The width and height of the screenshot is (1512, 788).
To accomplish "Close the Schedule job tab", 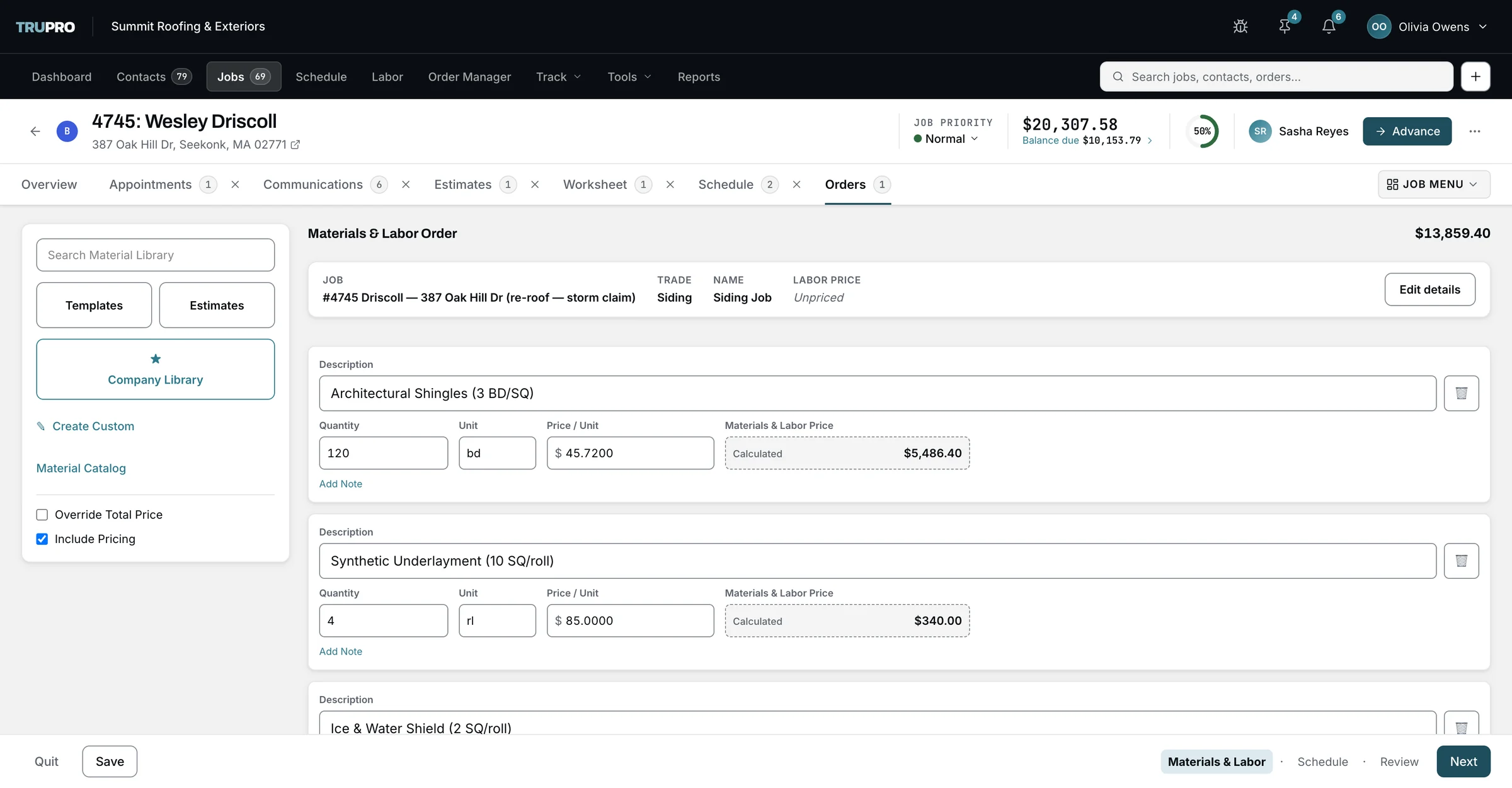I will coord(797,185).
